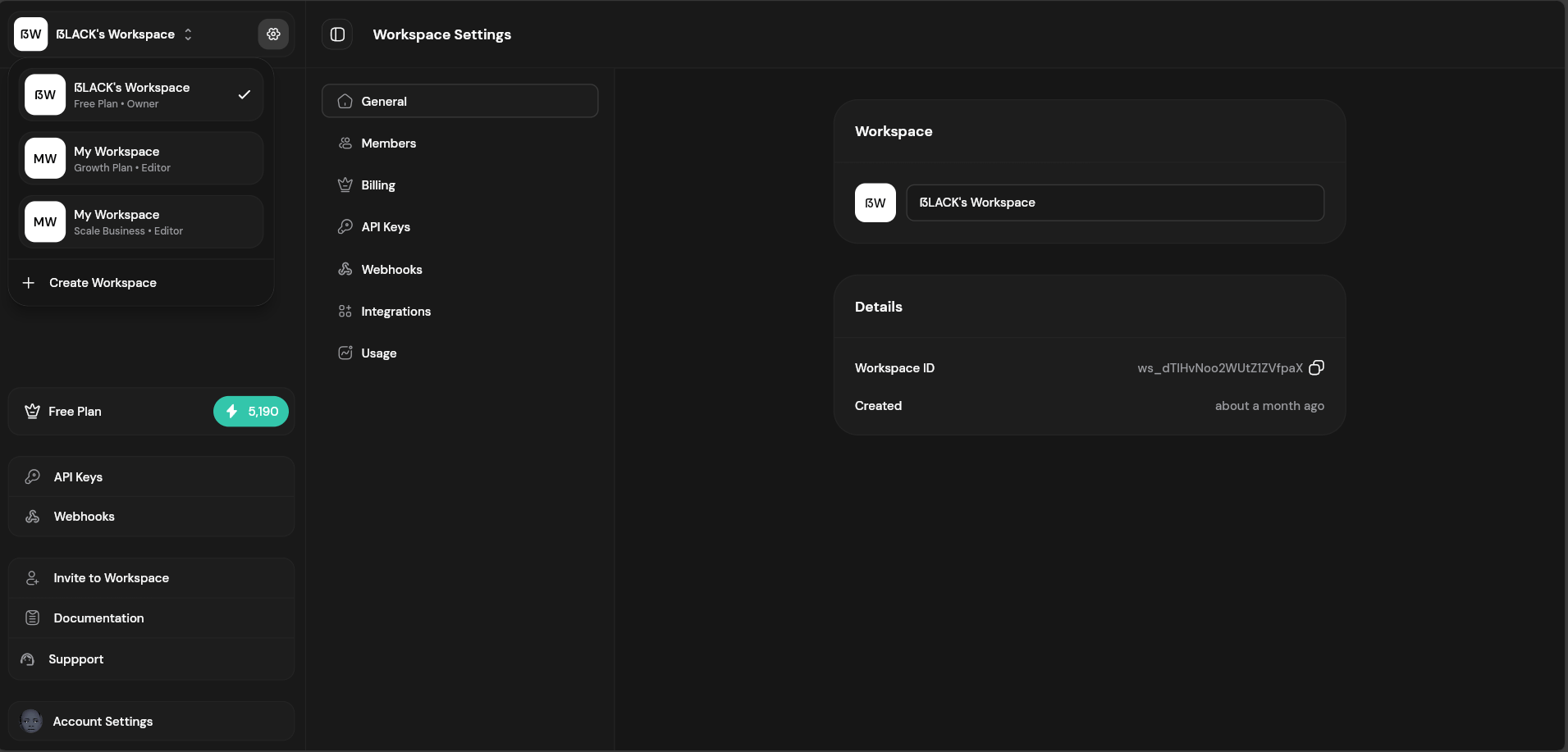Image resolution: width=1568 pixels, height=752 pixels.
Task: Click the Workspace Settings page title
Action: [442, 34]
